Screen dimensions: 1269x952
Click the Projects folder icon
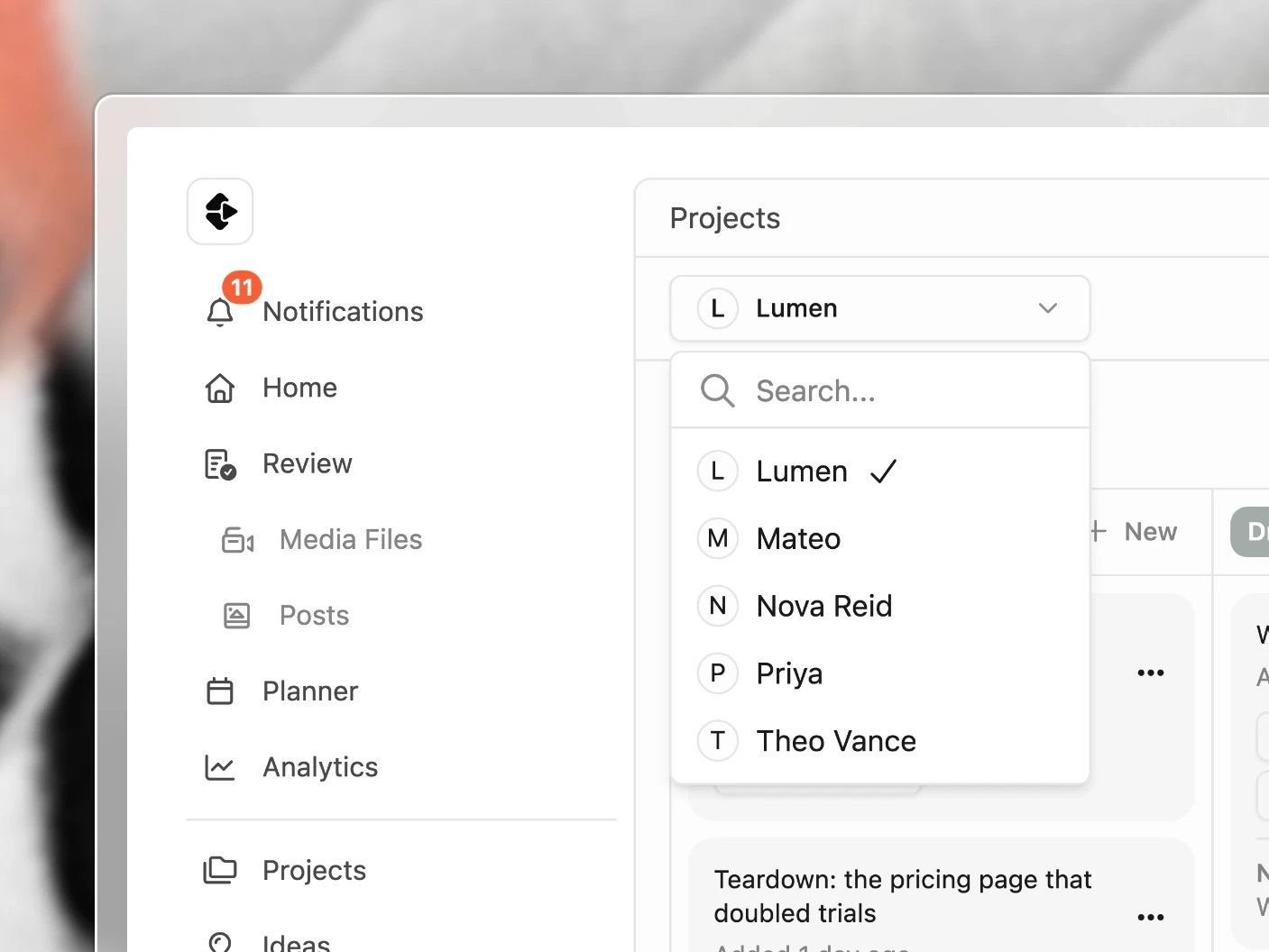pyautogui.click(x=220, y=870)
